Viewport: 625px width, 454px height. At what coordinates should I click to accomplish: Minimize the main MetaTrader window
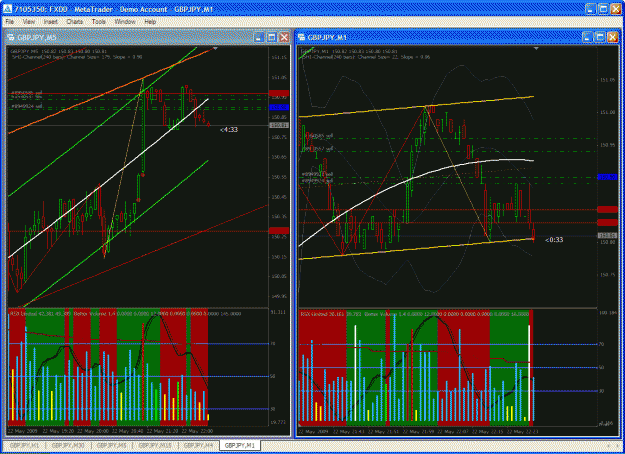coord(591,9)
